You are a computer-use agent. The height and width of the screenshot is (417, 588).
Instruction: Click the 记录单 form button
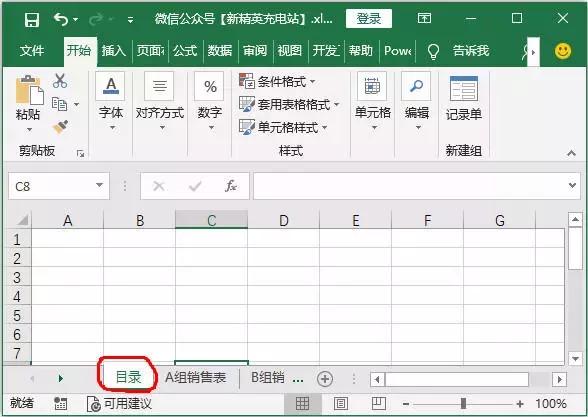464,98
